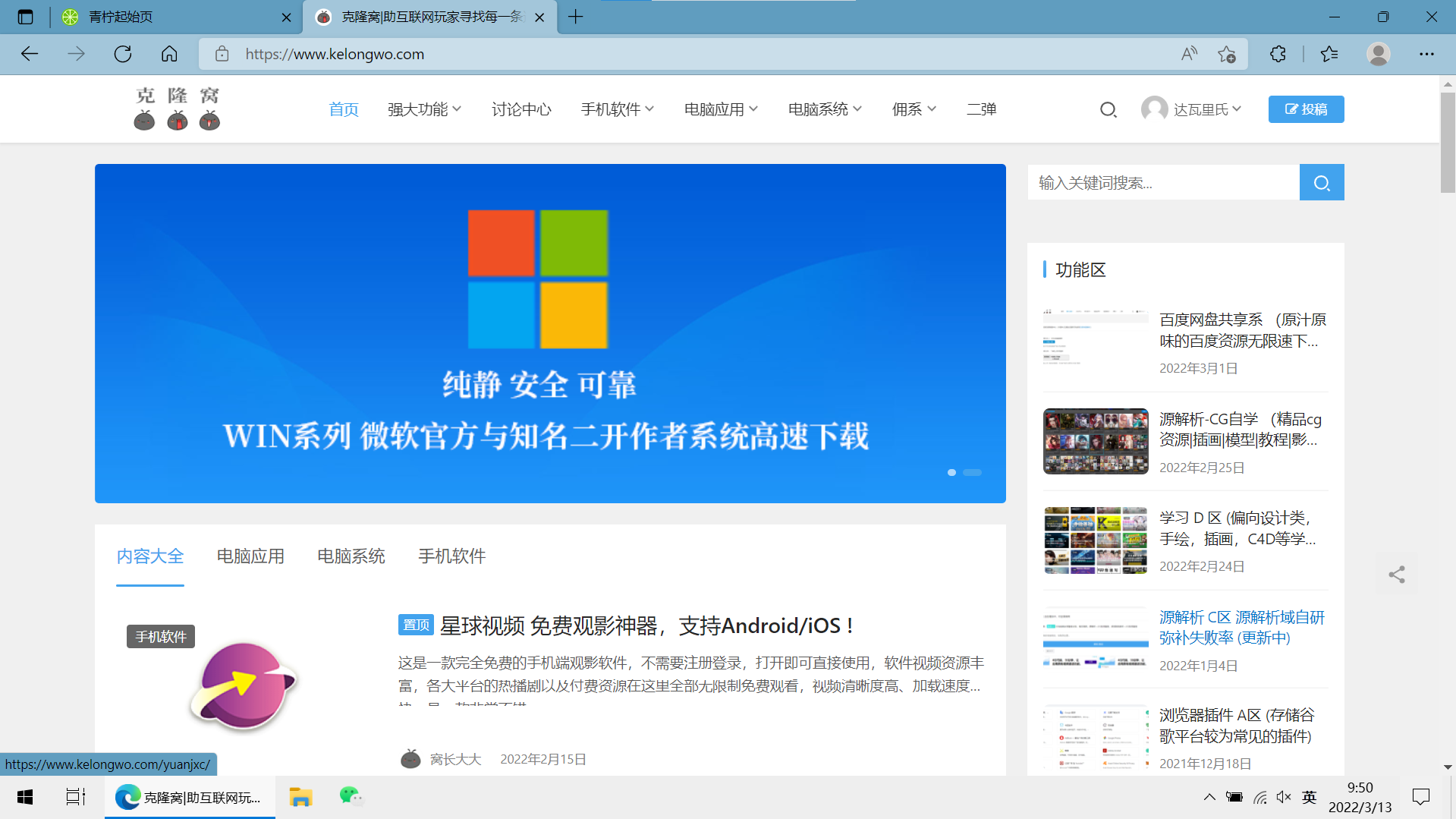Open the browser home page

coord(169,54)
